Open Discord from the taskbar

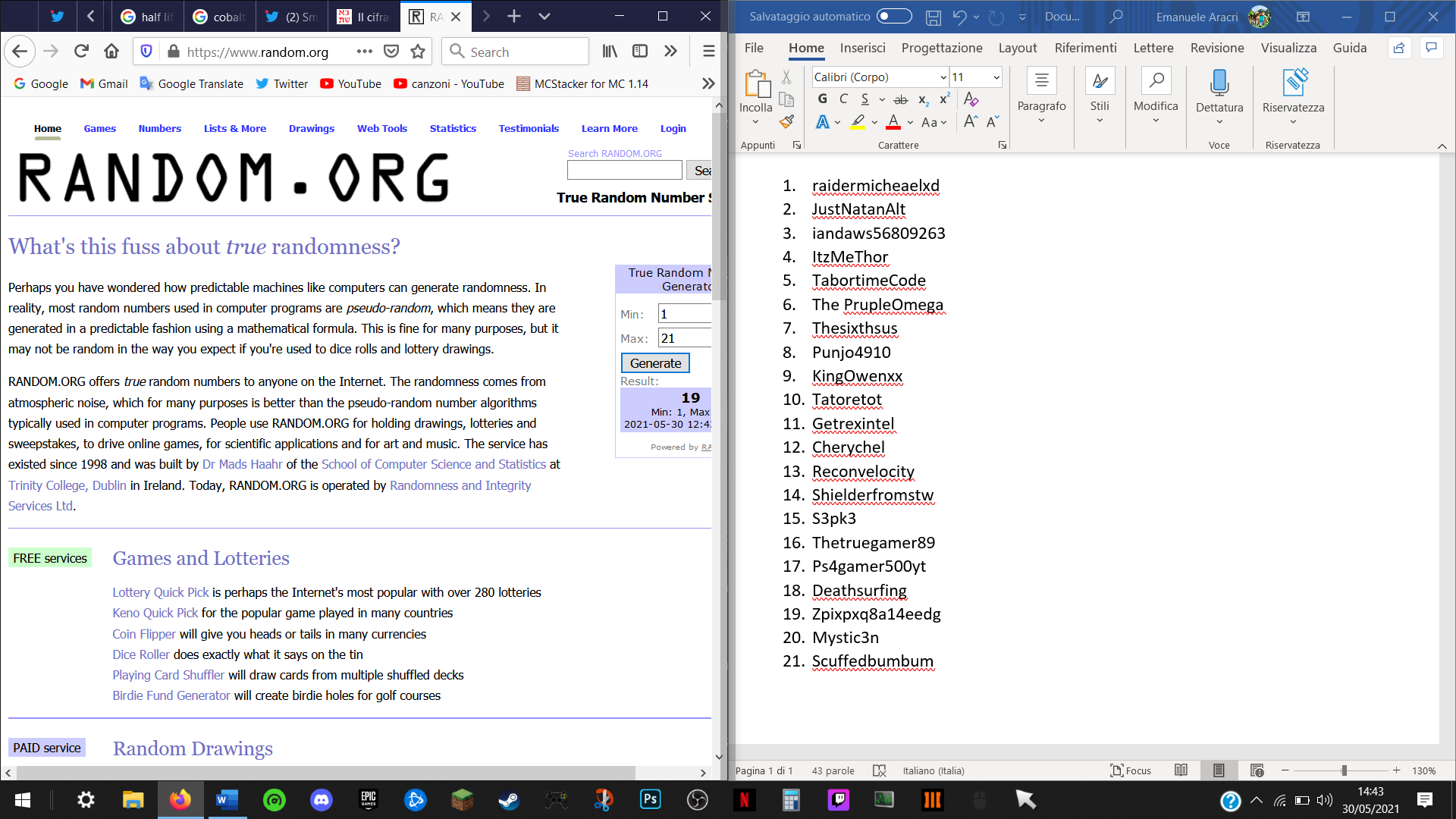[322, 799]
